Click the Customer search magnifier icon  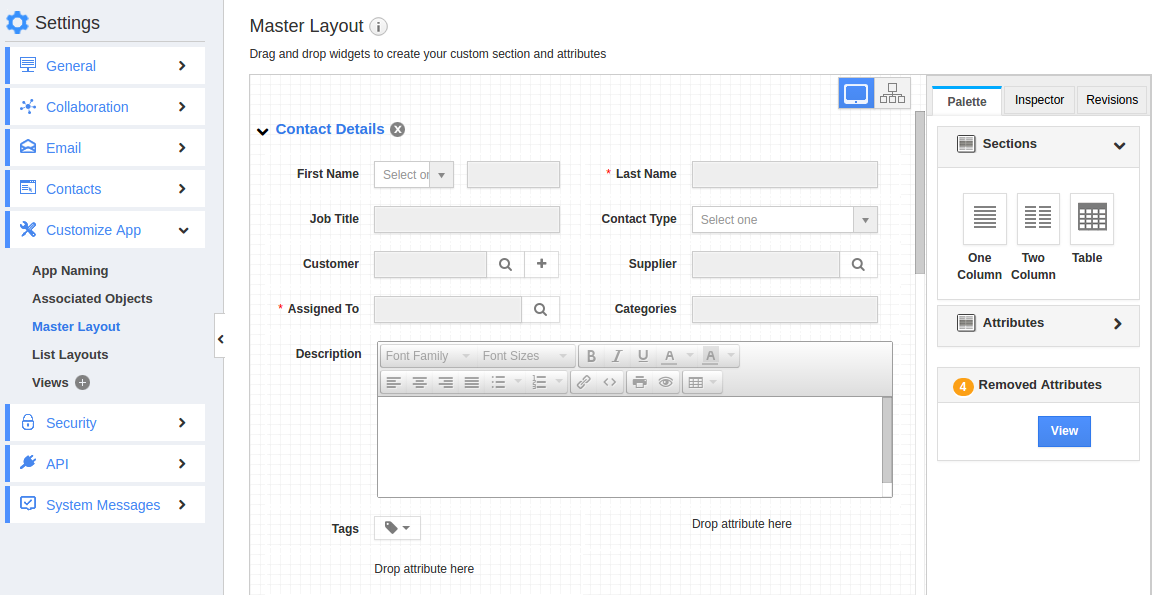[505, 264]
